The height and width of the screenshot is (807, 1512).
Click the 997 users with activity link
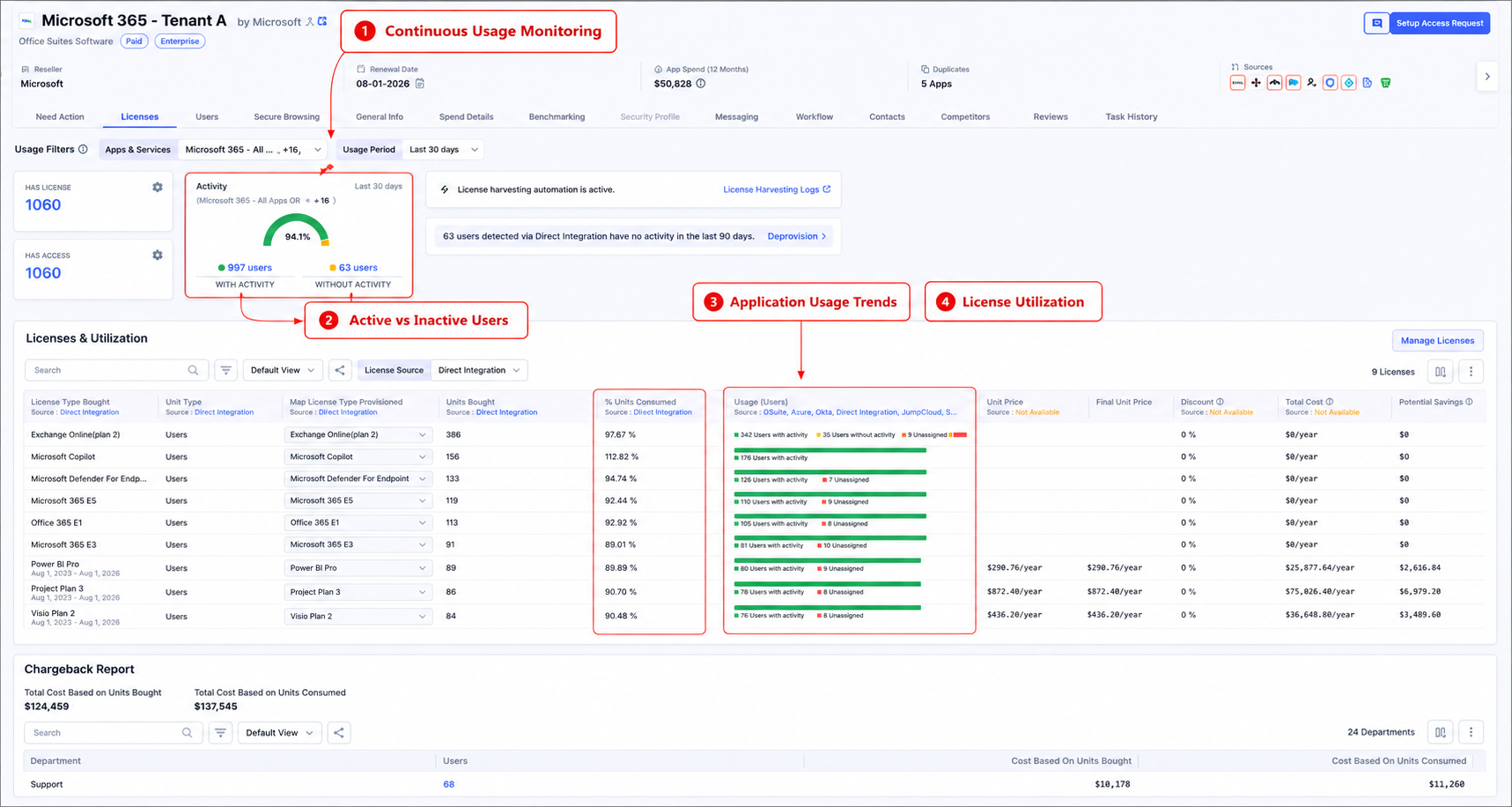pyautogui.click(x=249, y=268)
